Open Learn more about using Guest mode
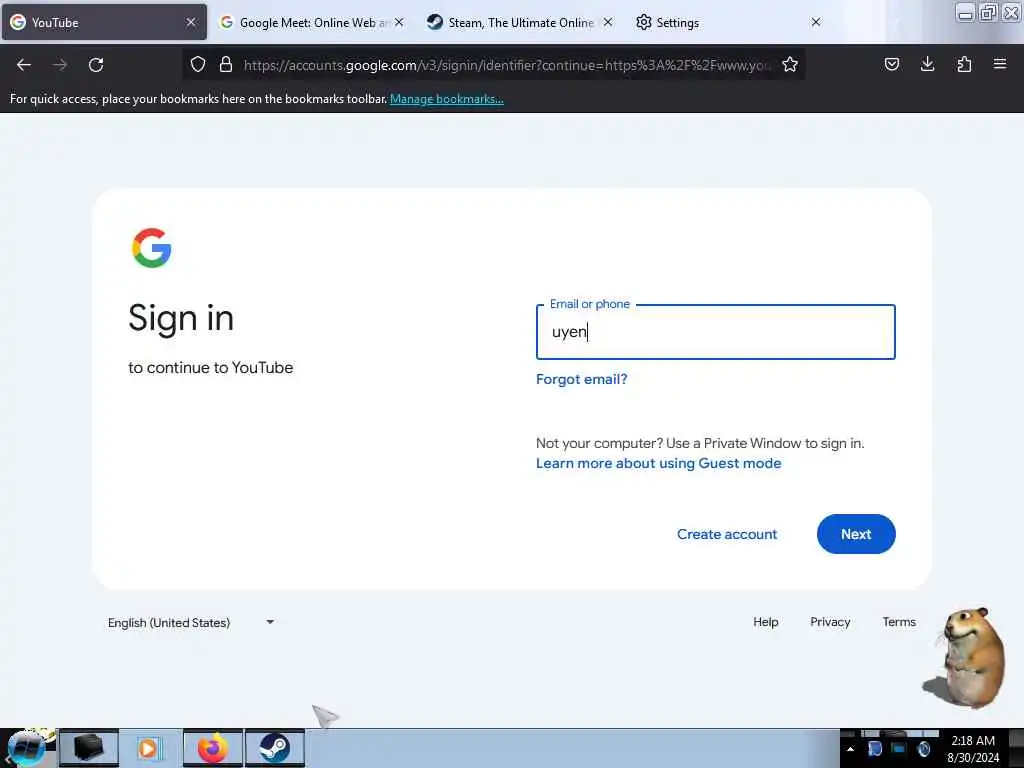The width and height of the screenshot is (1024, 768). (658, 463)
